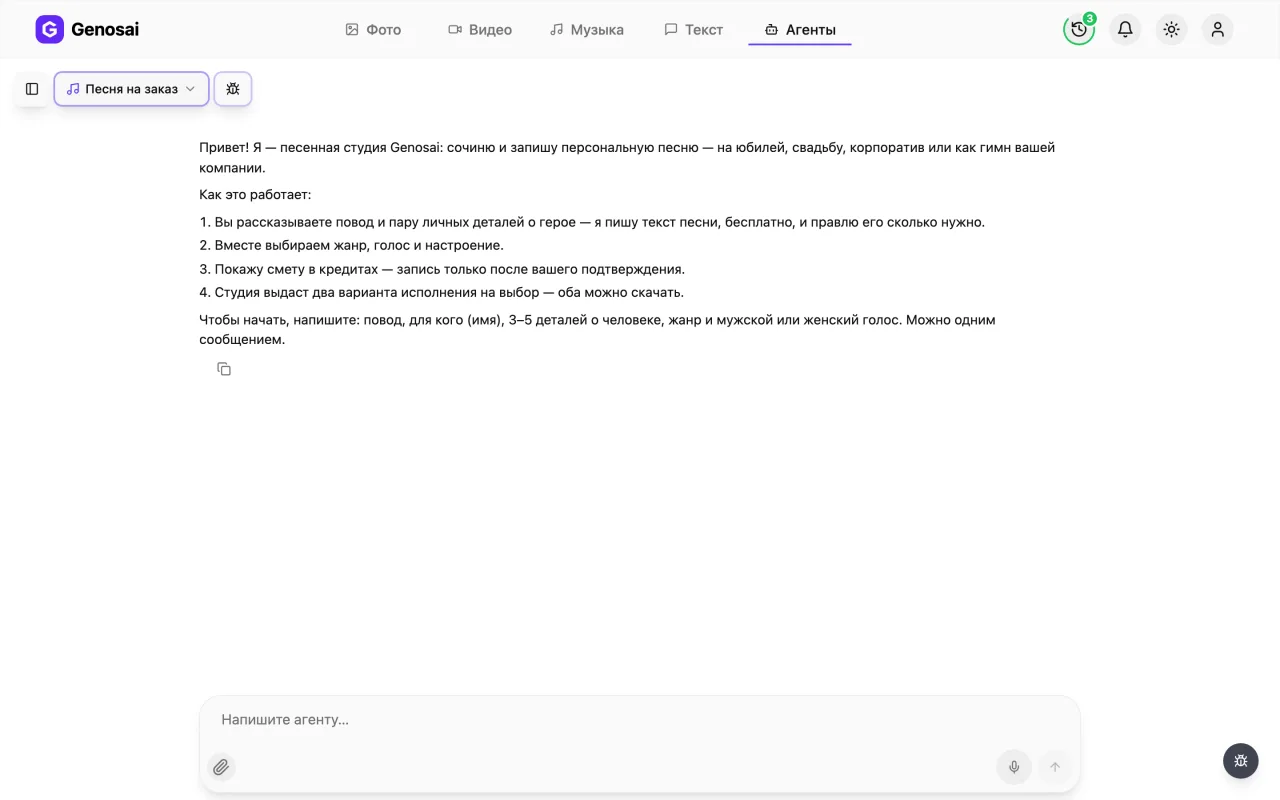Focus the Напишите агенту message field
The height and width of the screenshot is (800, 1280).
click(x=640, y=720)
